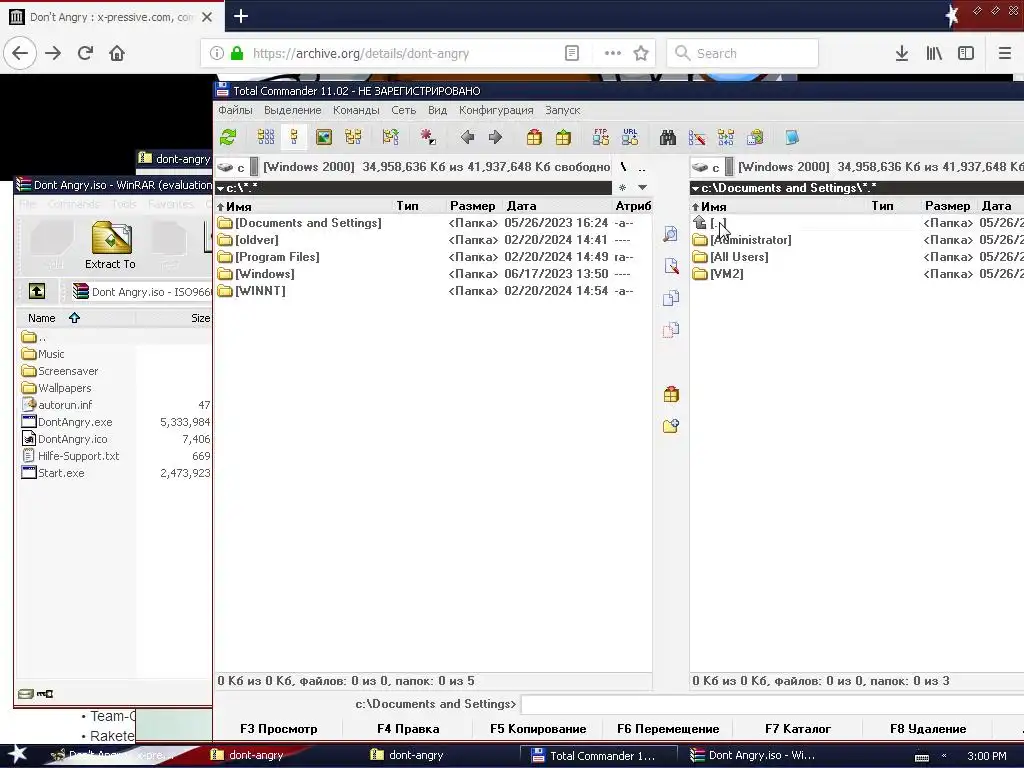Toggle the Firefox sidebar icon
The image size is (1024, 768).
point(966,54)
